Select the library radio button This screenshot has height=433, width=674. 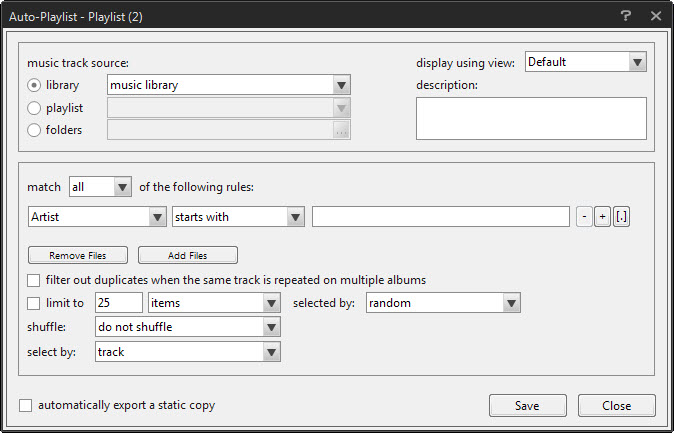point(34,85)
